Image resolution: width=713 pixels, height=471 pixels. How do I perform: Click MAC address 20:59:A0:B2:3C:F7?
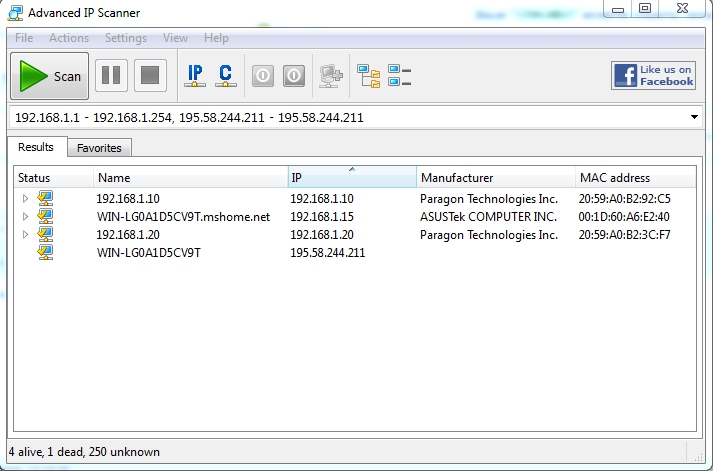coord(624,235)
